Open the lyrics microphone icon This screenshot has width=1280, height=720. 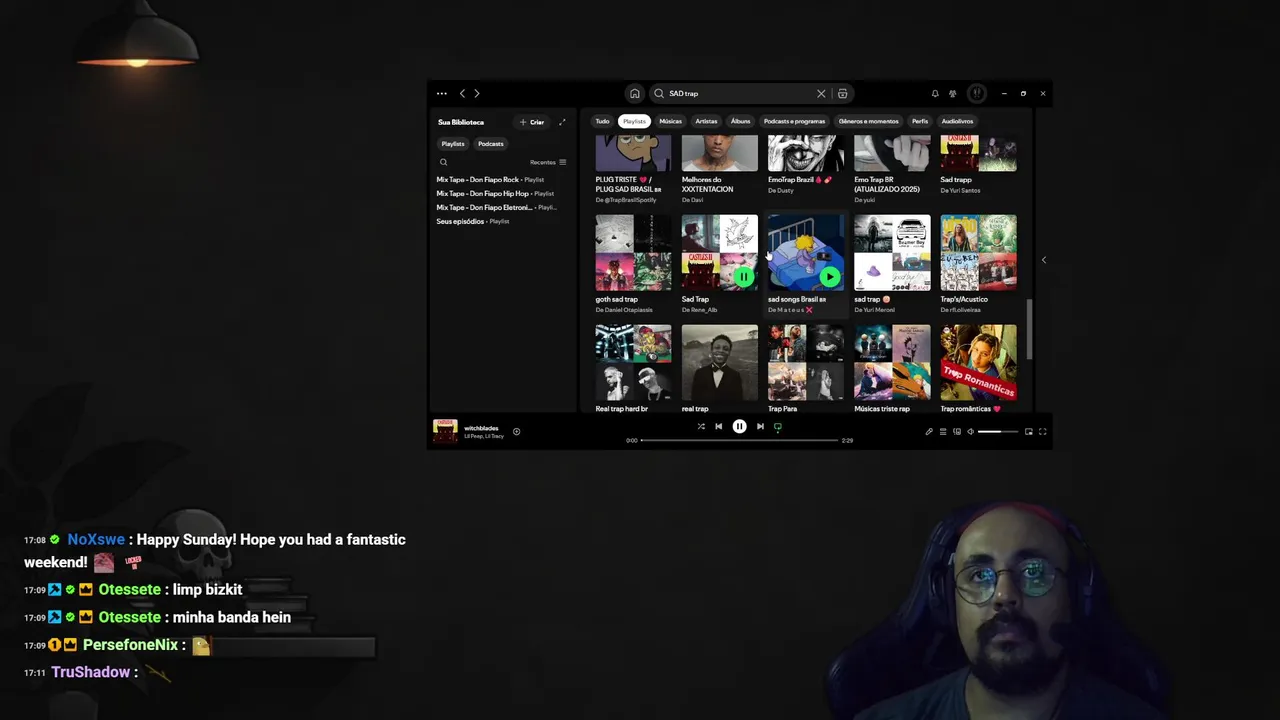coord(928,431)
